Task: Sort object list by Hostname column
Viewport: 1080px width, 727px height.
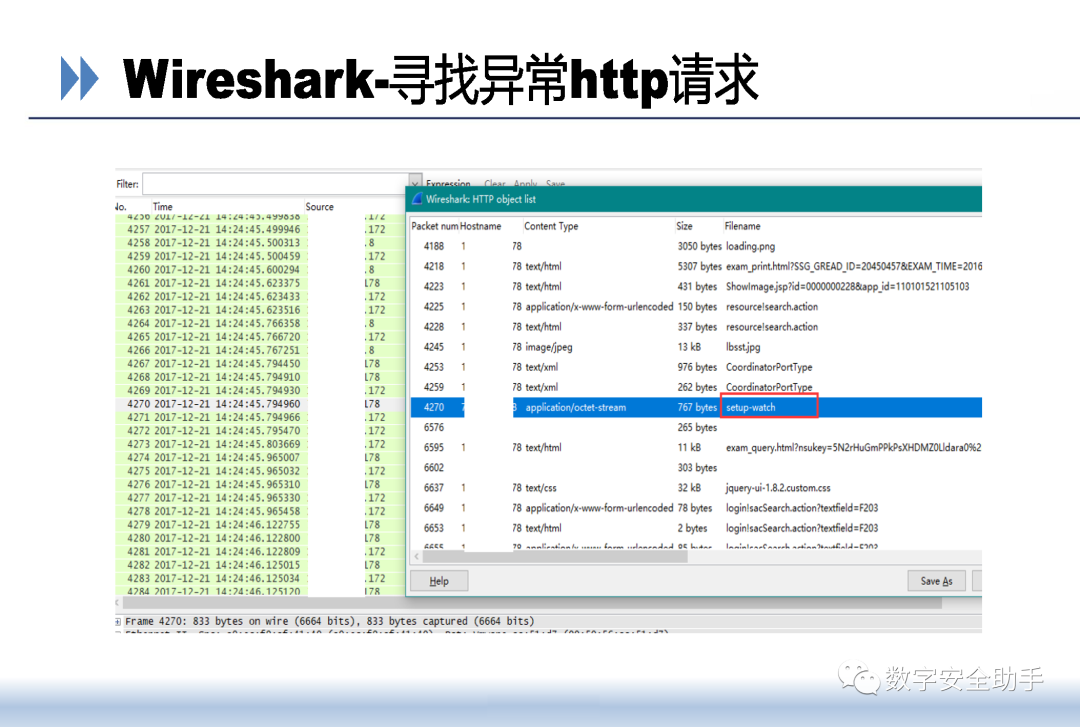Action: (x=481, y=226)
